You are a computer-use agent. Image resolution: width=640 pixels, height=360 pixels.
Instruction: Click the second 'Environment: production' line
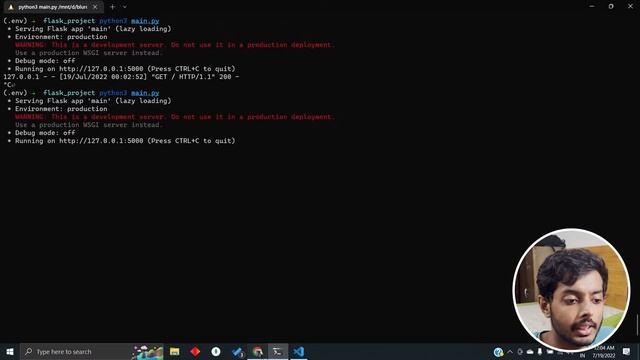57,109
